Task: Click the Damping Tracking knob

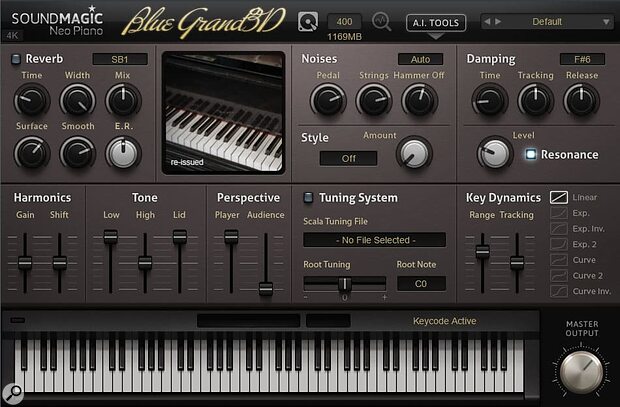Action: point(535,100)
